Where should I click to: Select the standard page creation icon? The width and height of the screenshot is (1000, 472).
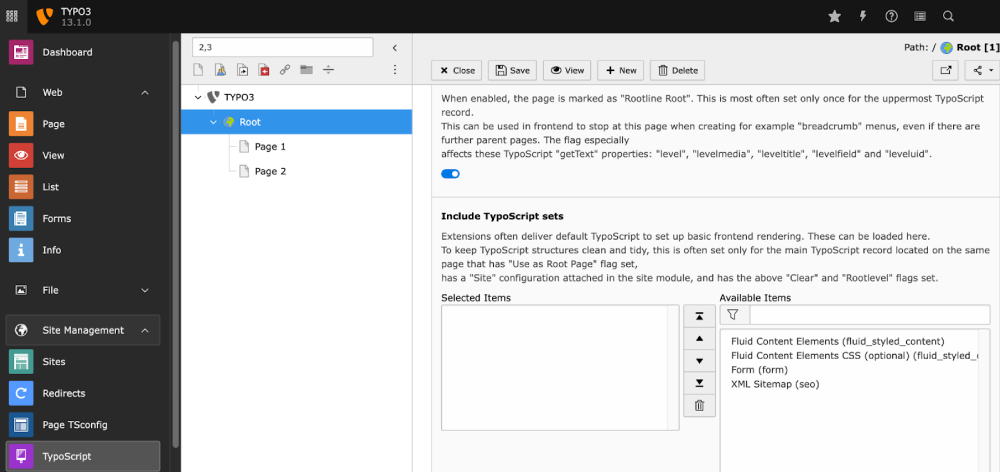pos(198,70)
